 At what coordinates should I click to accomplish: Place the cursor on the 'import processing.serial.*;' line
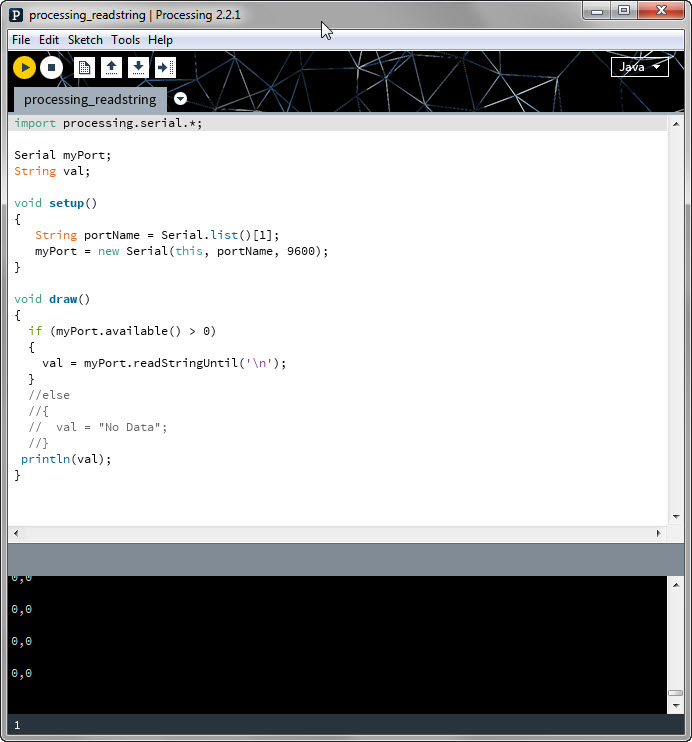coord(108,123)
